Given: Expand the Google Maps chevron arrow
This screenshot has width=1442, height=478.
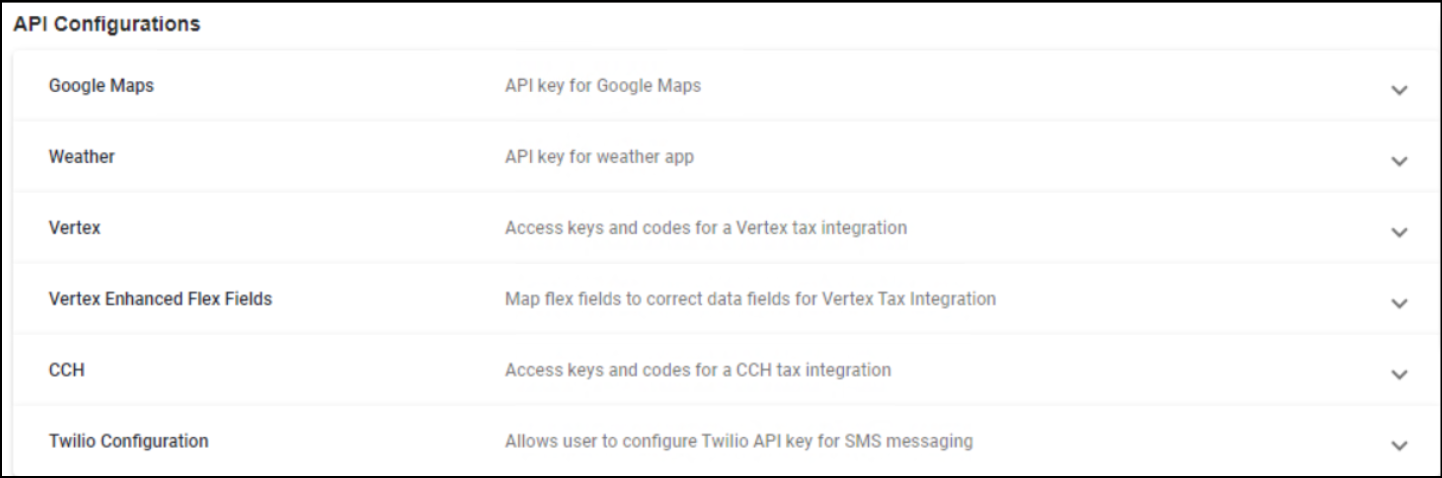Looking at the screenshot, I should point(1399,90).
